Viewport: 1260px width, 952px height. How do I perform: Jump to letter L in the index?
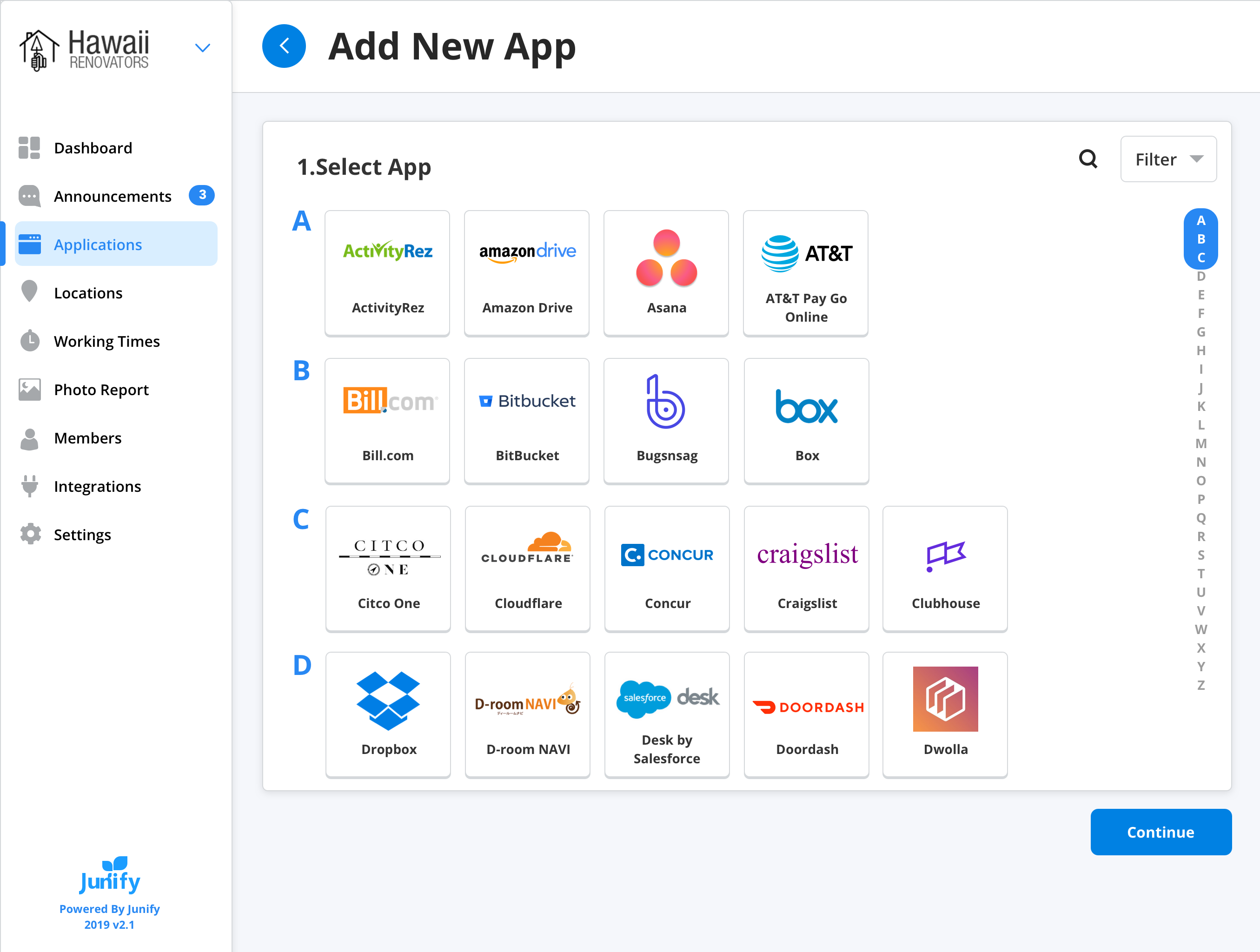coord(1201,425)
